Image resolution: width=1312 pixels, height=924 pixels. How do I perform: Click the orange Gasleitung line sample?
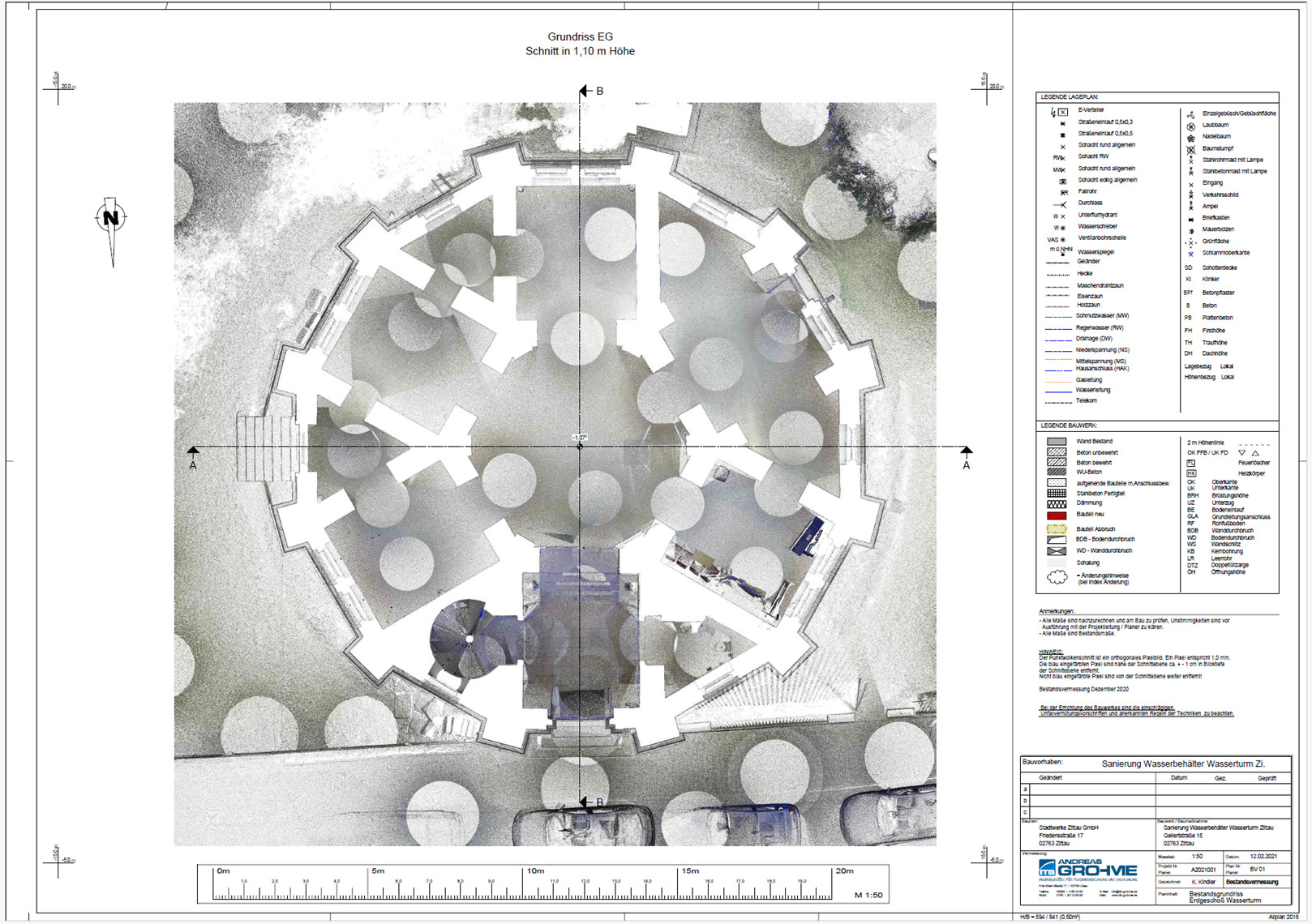coord(1058,380)
